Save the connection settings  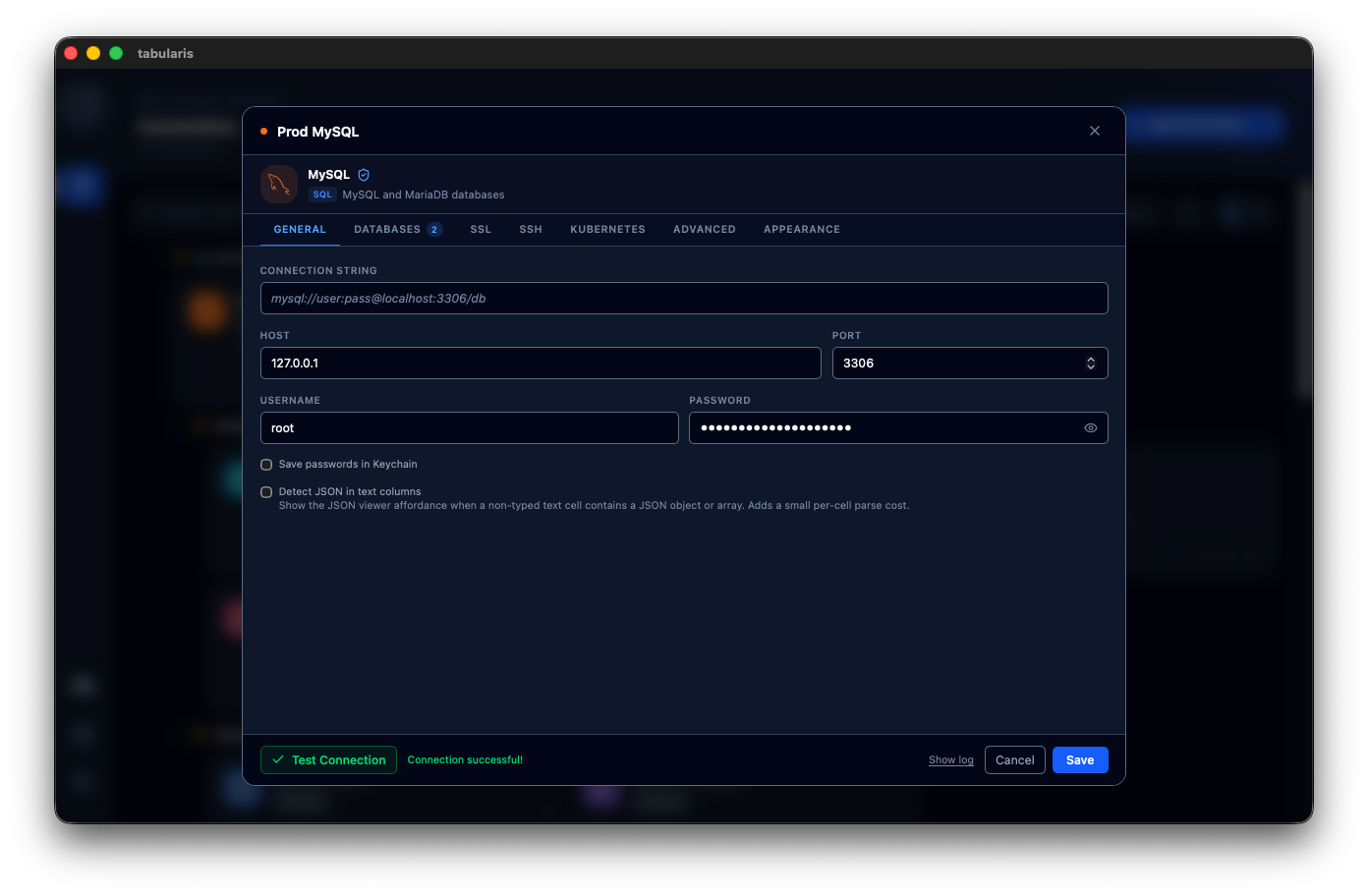click(1080, 760)
